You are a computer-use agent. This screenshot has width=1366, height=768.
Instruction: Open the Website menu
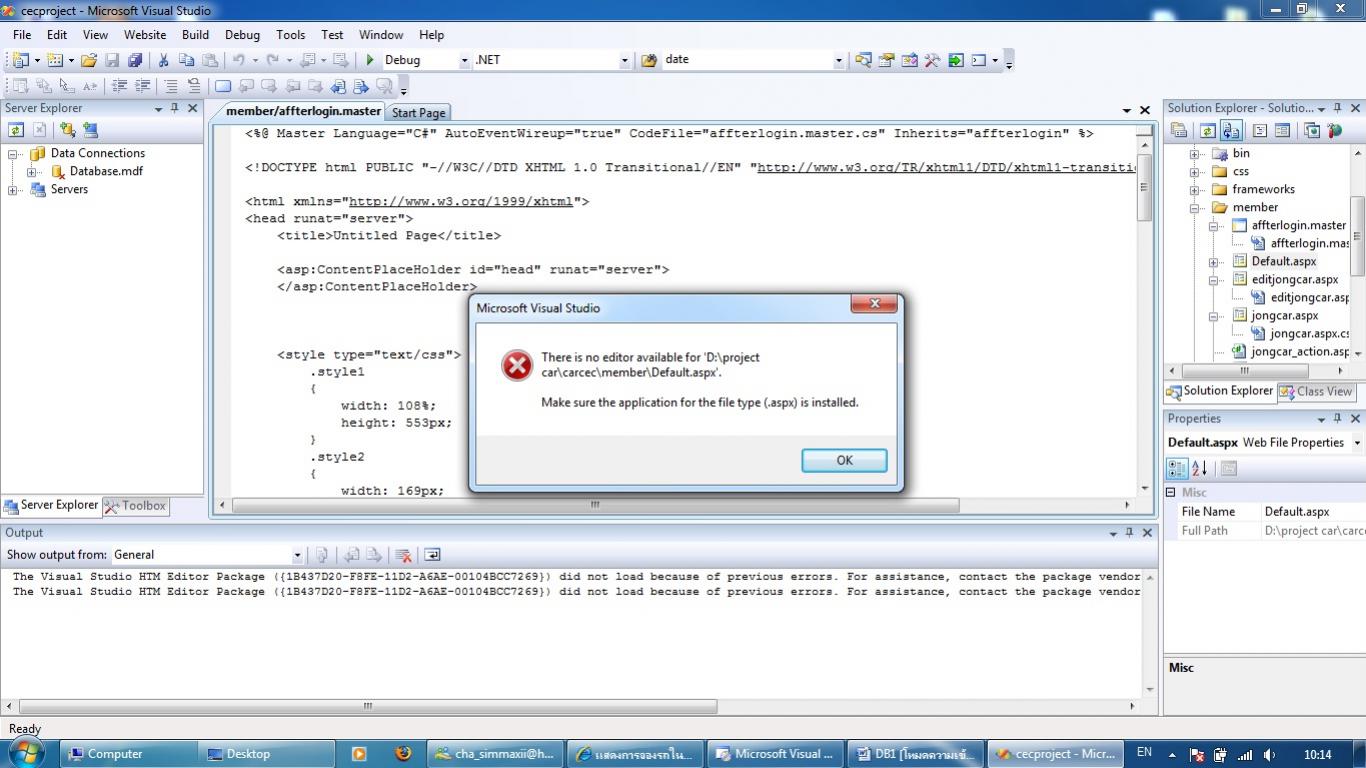pos(145,34)
